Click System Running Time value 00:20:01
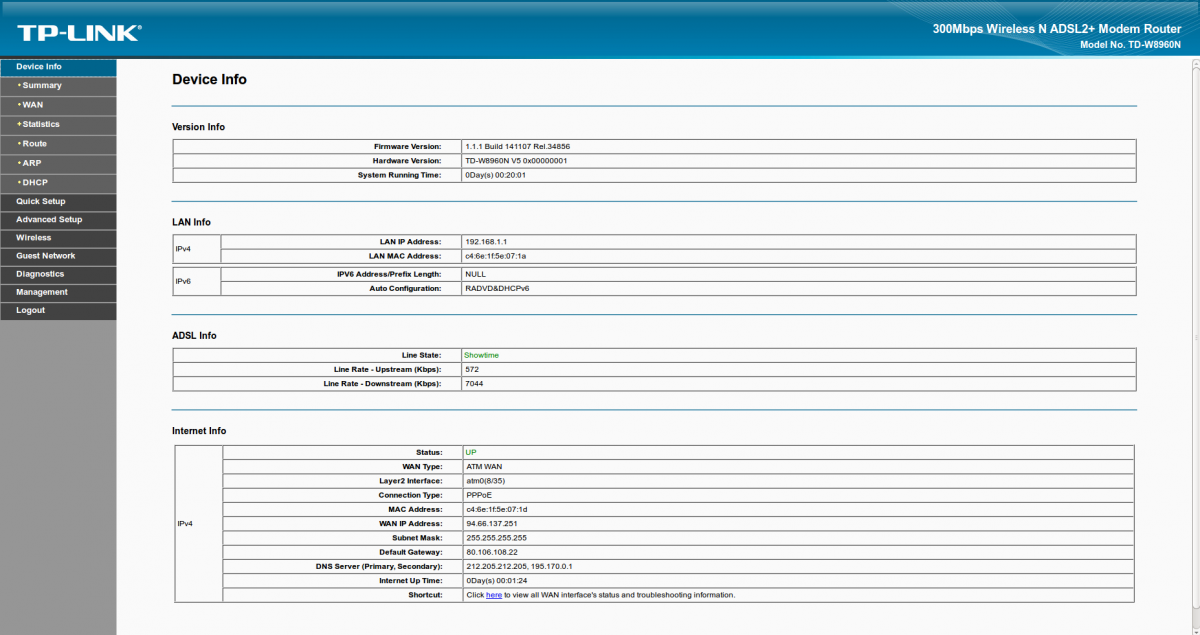Viewport: 1200px width, 635px height. tap(495, 175)
